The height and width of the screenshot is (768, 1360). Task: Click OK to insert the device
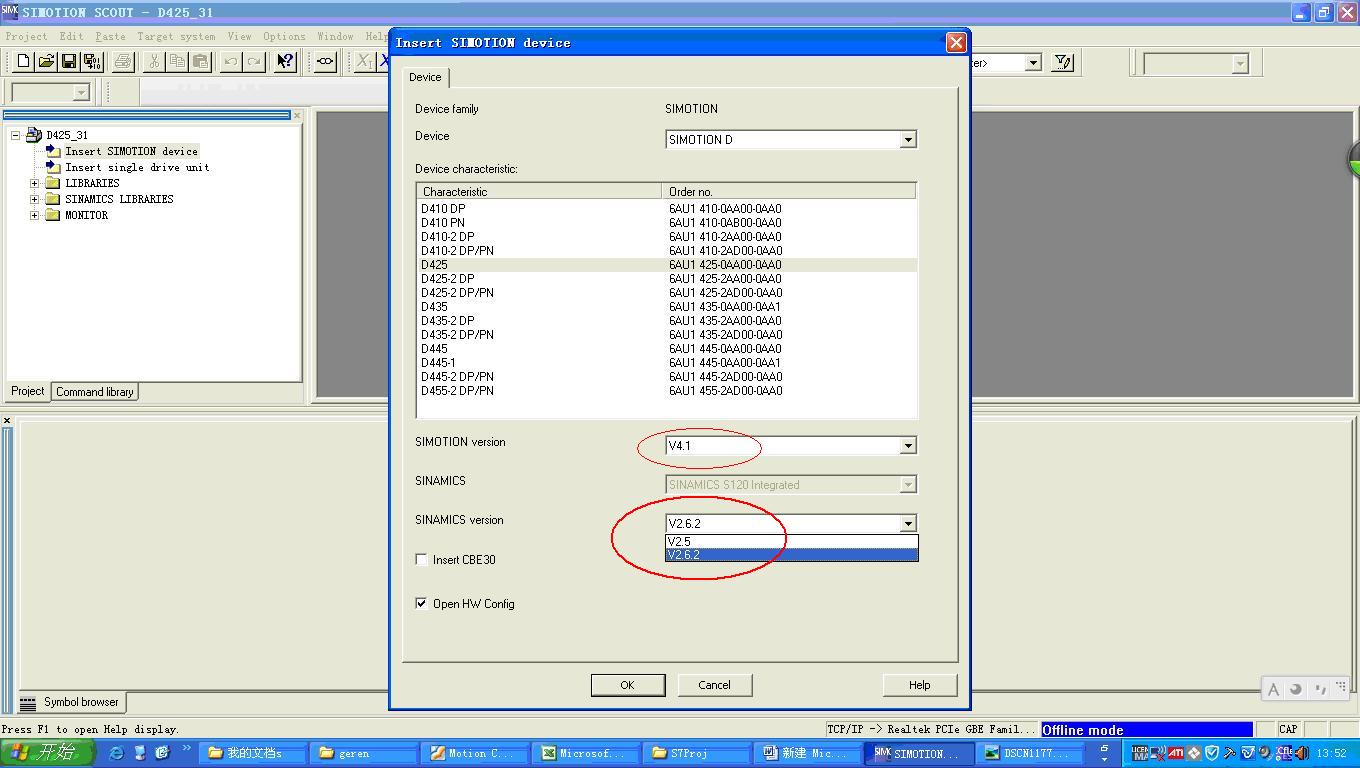click(x=627, y=685)
